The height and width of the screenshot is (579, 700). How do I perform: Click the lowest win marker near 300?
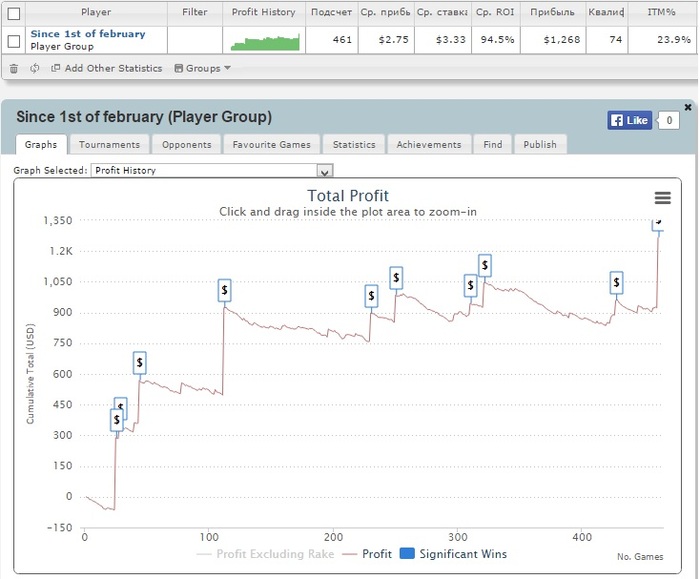pos(117,420)
